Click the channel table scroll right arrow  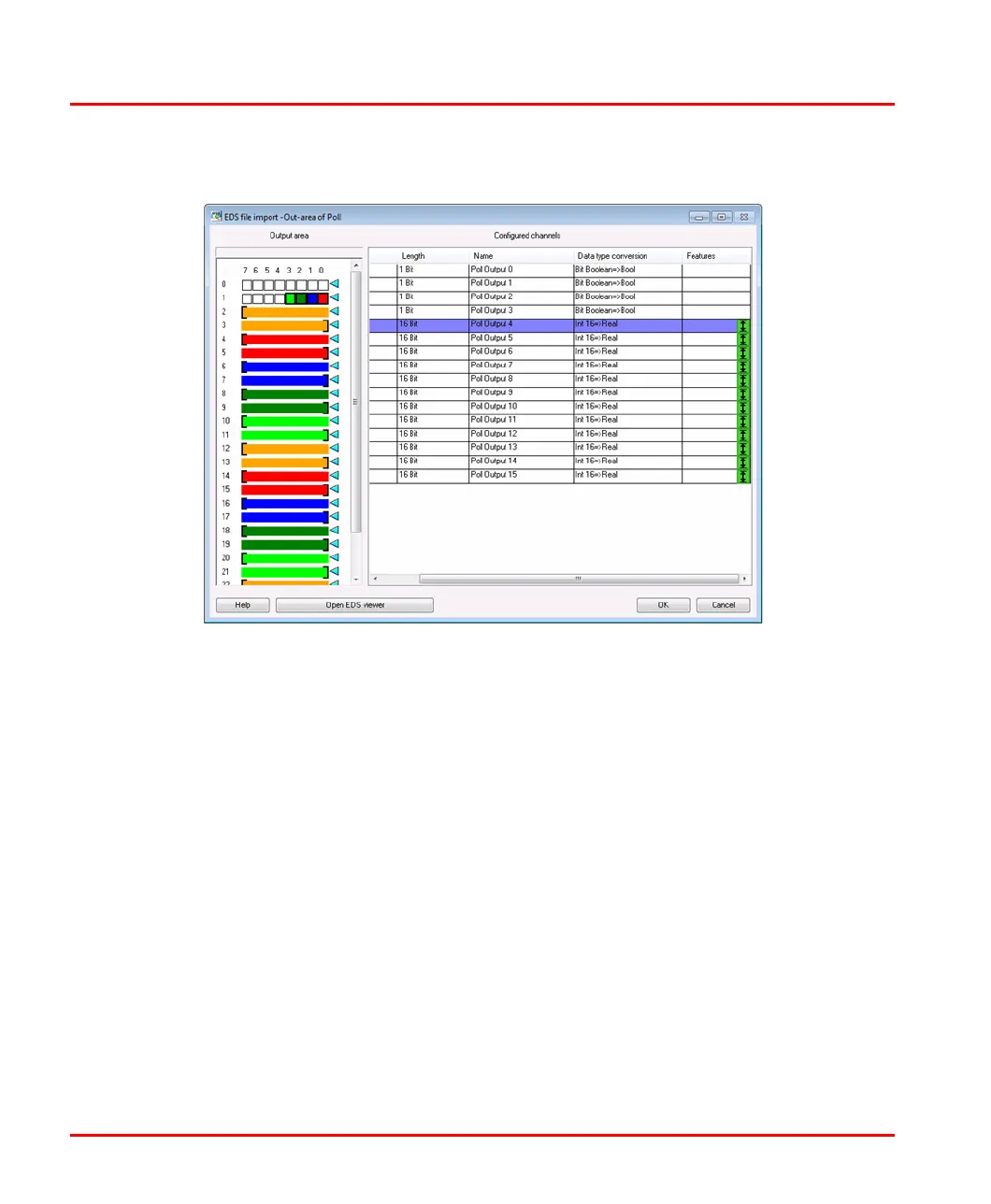(x=745, y=580)
